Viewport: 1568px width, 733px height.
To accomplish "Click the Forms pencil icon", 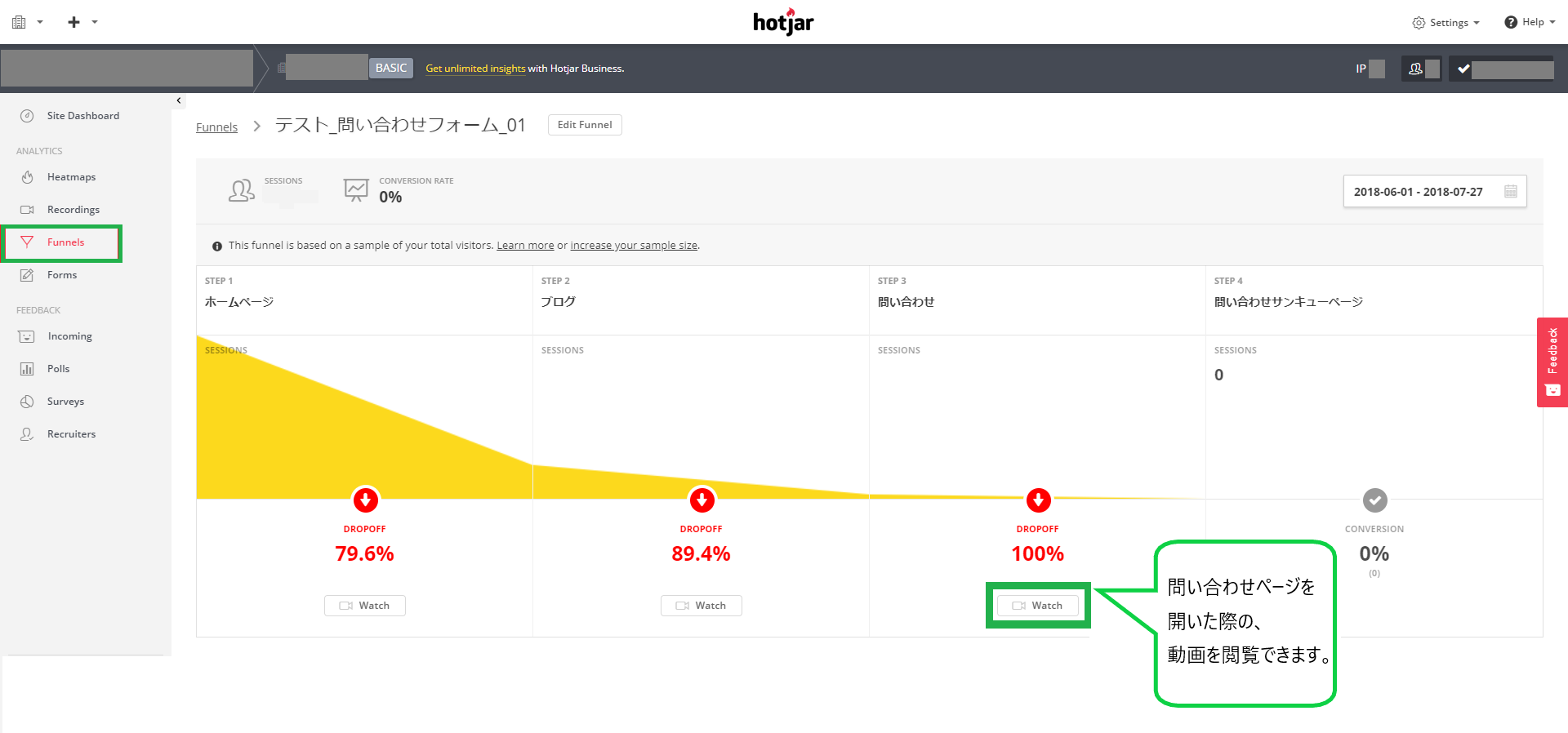I will (27, 275).
